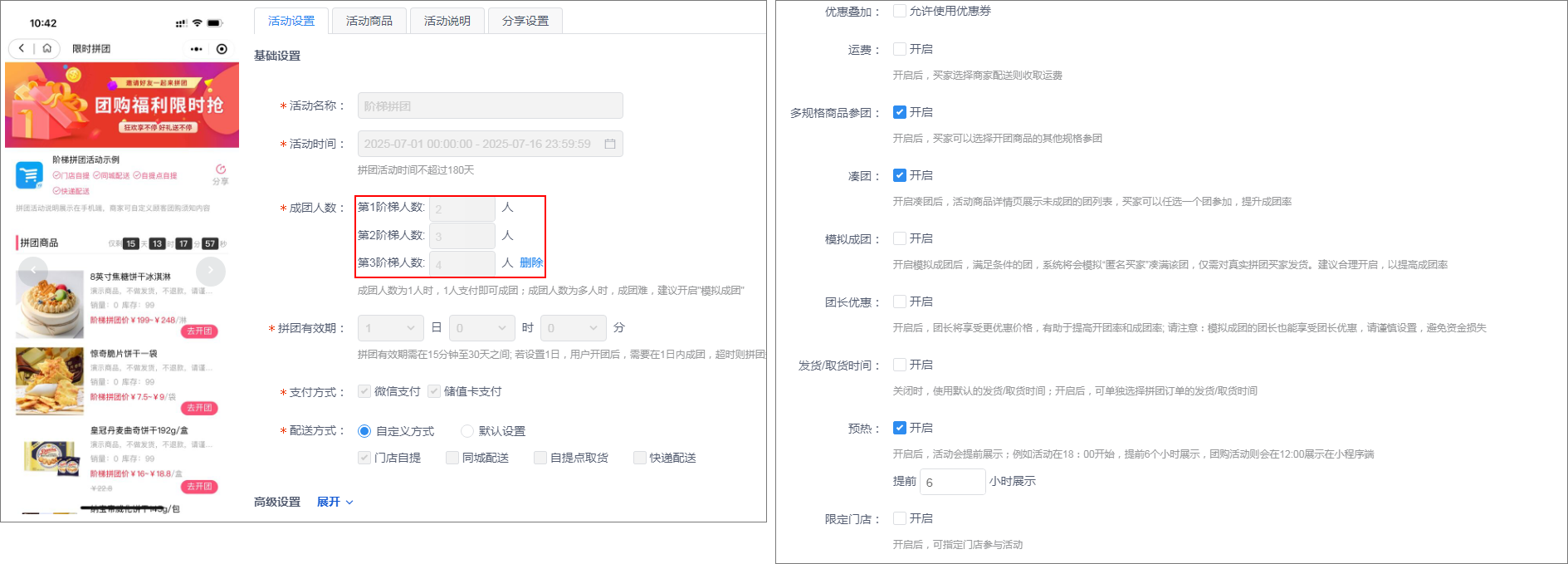The width and height of the screenshot is (1568, 564).
Task: Click the blue shopping cart shop logo
Action: click(30, 175)
